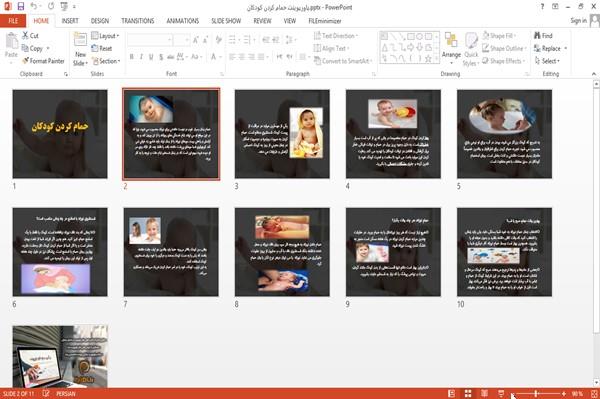The image size is (600, 399).
Task: Toggle text Shadow formatting
Action: coord(161,57)
